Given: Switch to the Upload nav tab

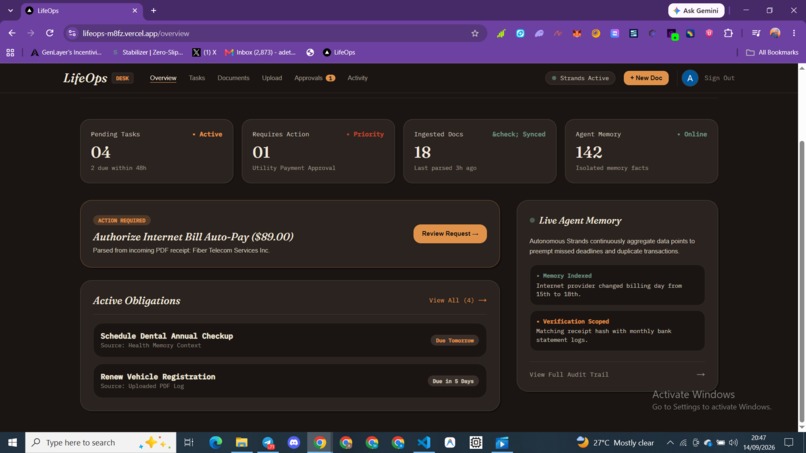Looking at the screenshot, I should [271, 78].
